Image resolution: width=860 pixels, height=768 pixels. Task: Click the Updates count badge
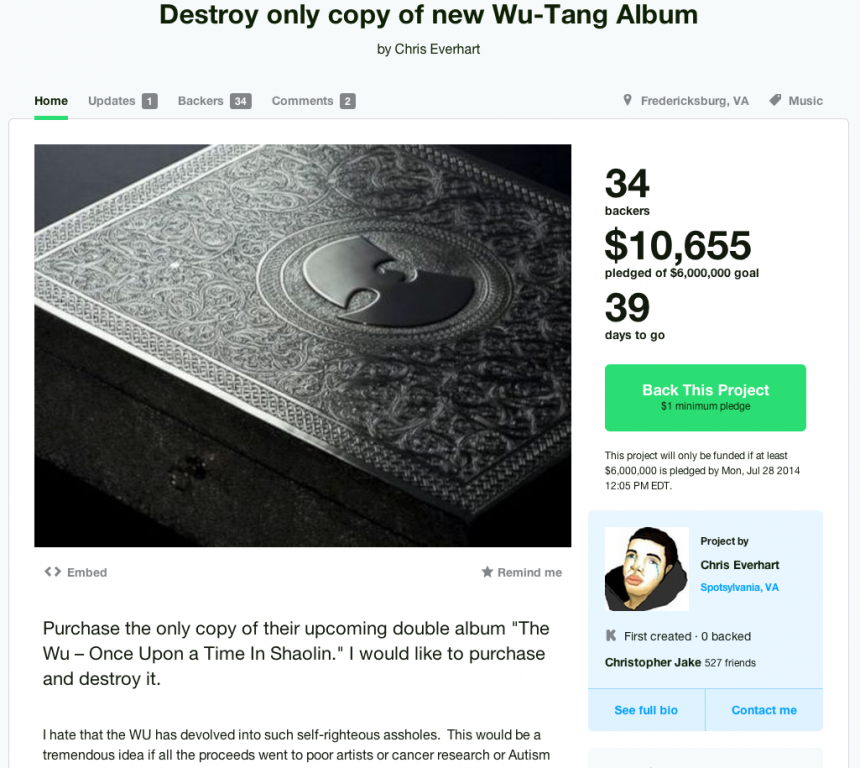pyautogui.click(x=149, y=101)
